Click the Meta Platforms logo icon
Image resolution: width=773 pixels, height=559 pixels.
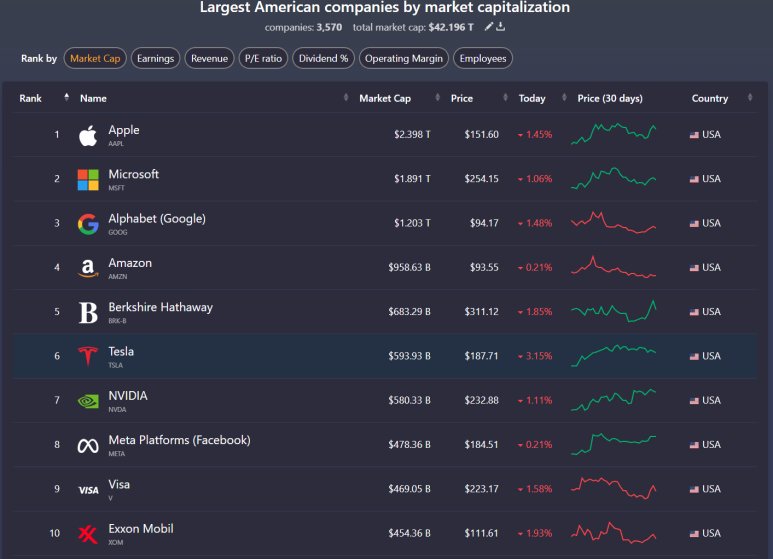[x=88, y=446]
